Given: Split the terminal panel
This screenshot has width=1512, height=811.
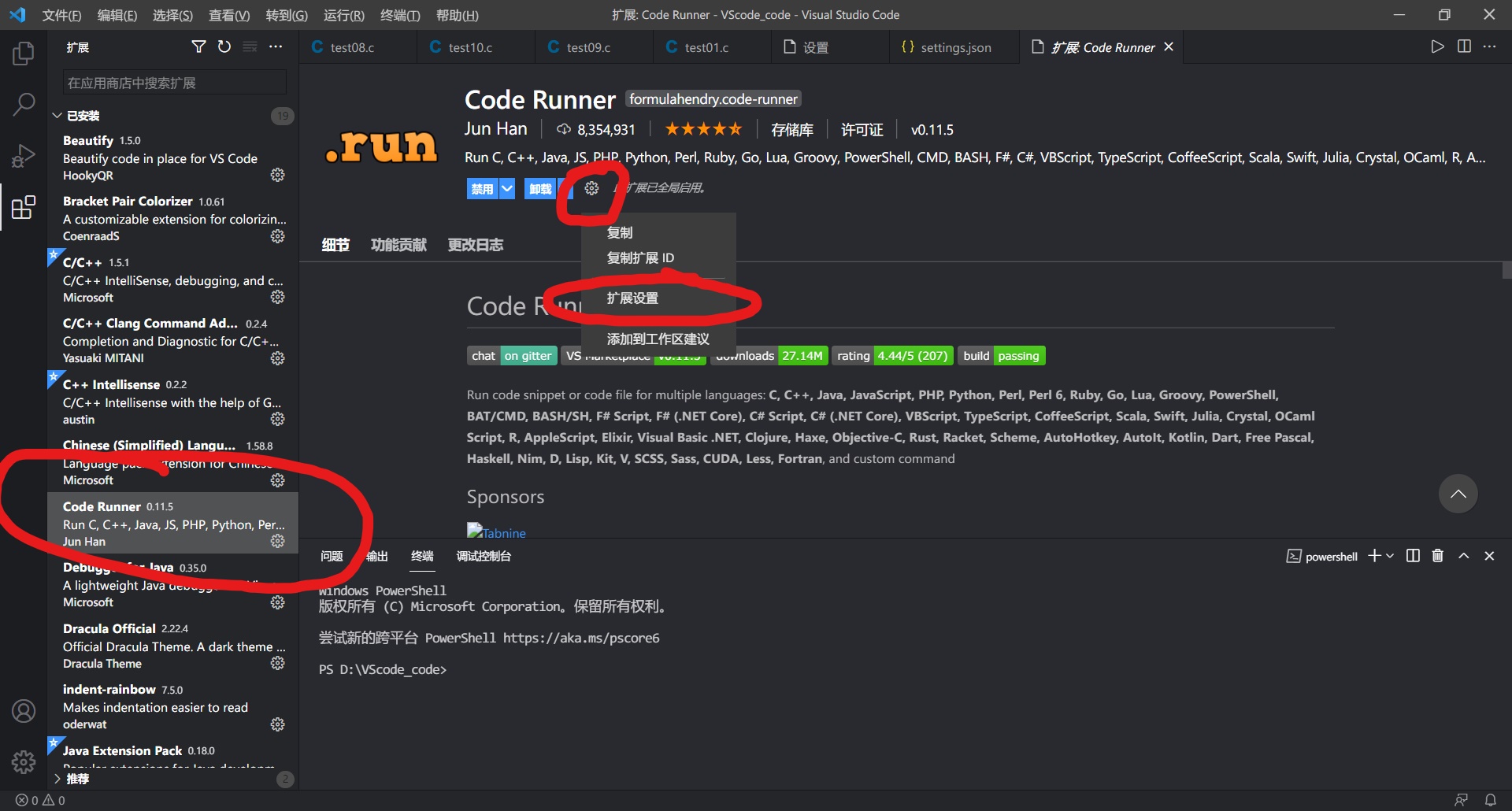Looking at the screenshot, I should click(1413, 556).
